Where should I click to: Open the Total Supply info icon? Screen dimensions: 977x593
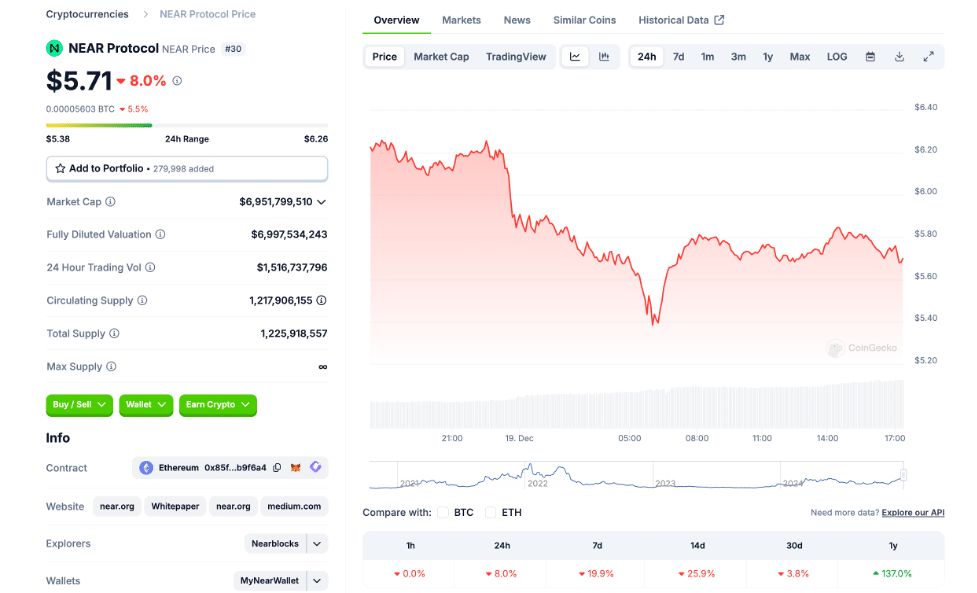point(114,333)
